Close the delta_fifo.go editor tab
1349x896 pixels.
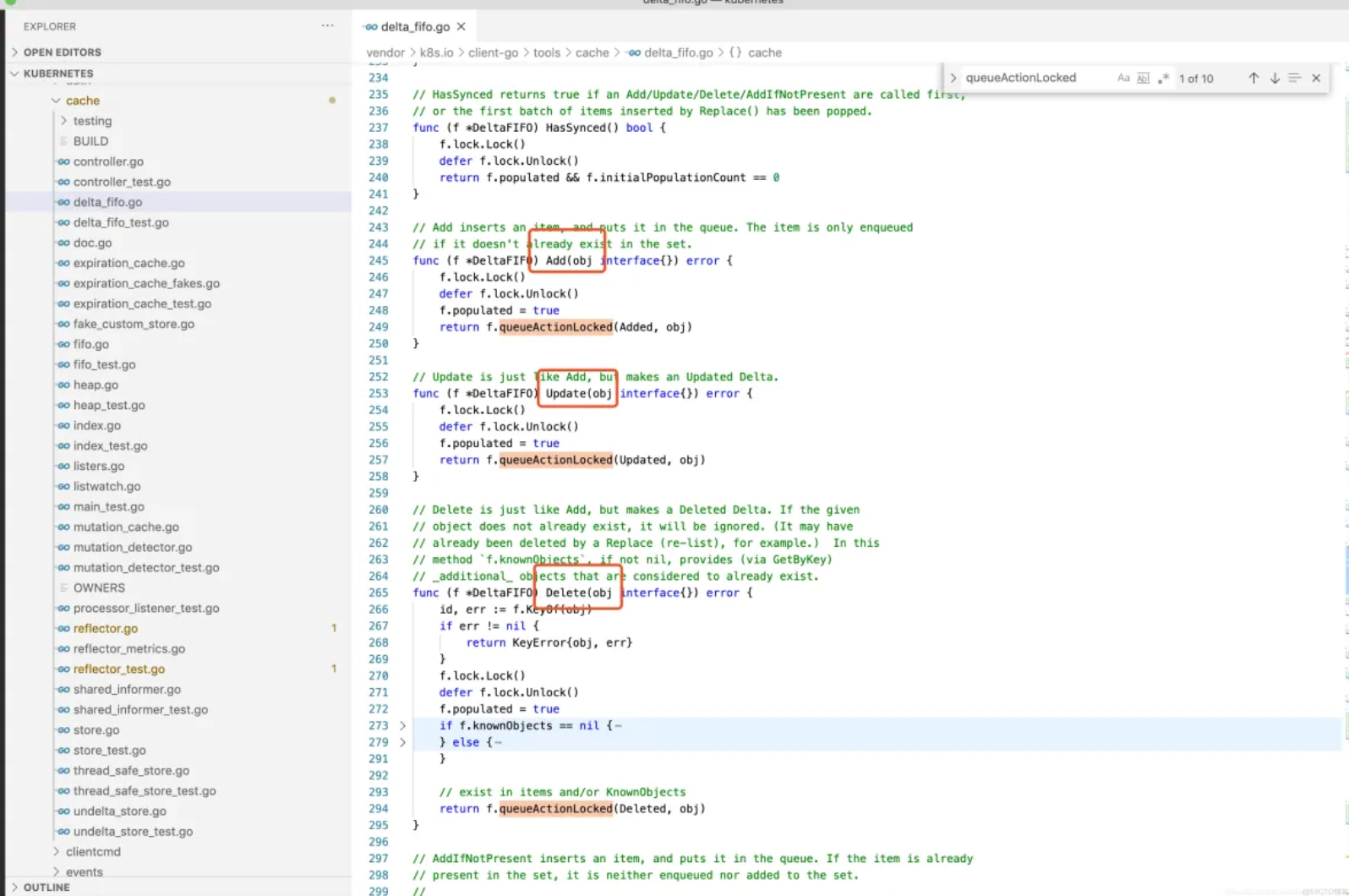pyautogui.click(x=461, y=27)
